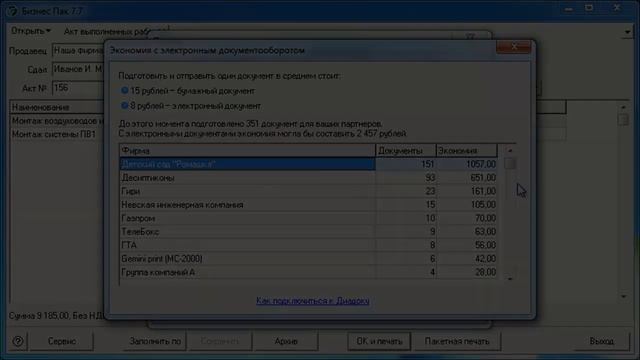Click the Сохранить button

220,341
